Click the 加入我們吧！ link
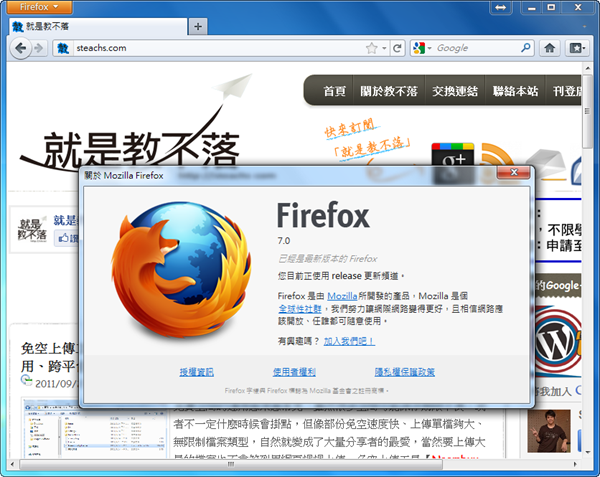This screenshot has height=477, width=600. pyautogui.click(x=349, y=341)
